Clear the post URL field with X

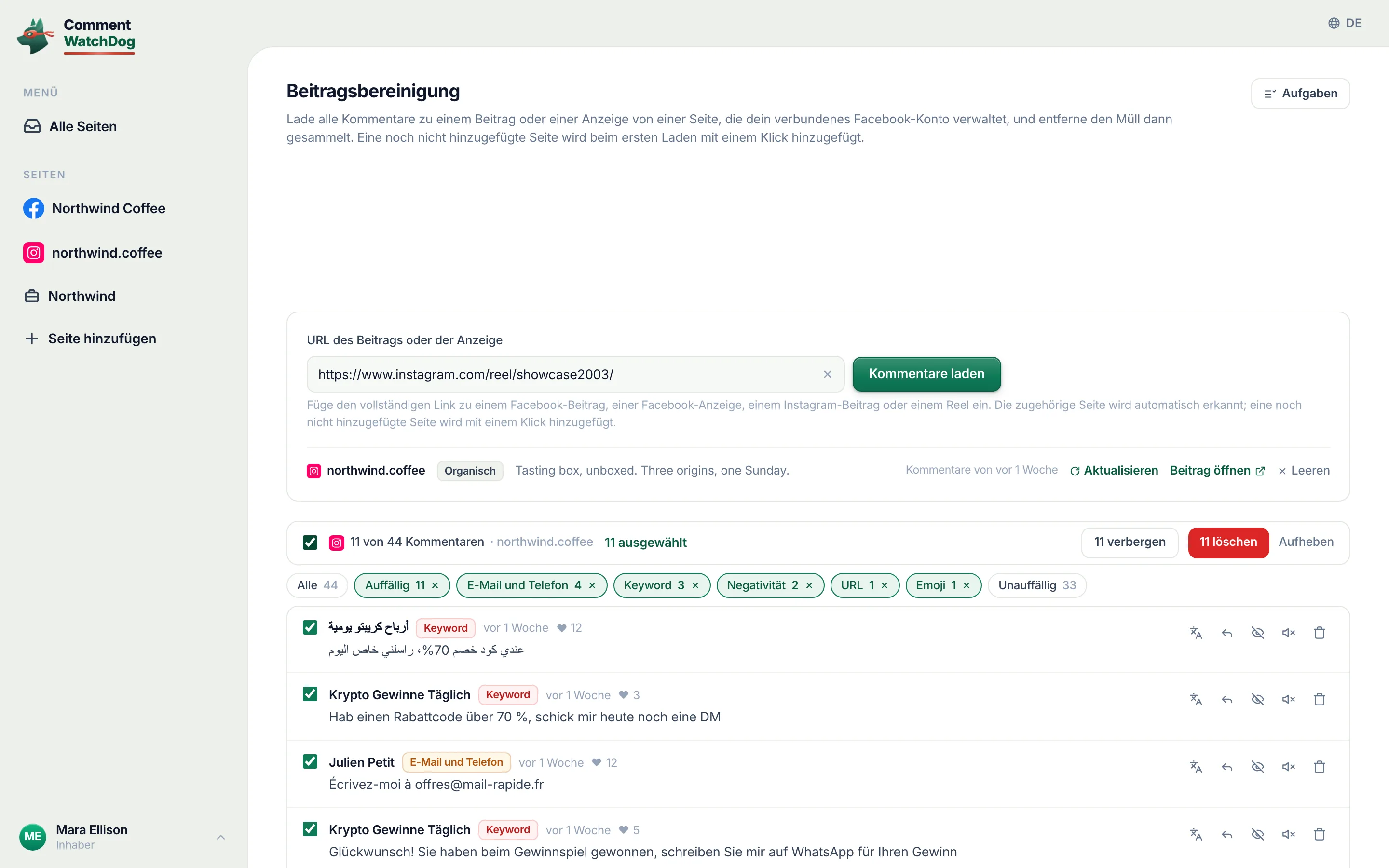(827, 374)
